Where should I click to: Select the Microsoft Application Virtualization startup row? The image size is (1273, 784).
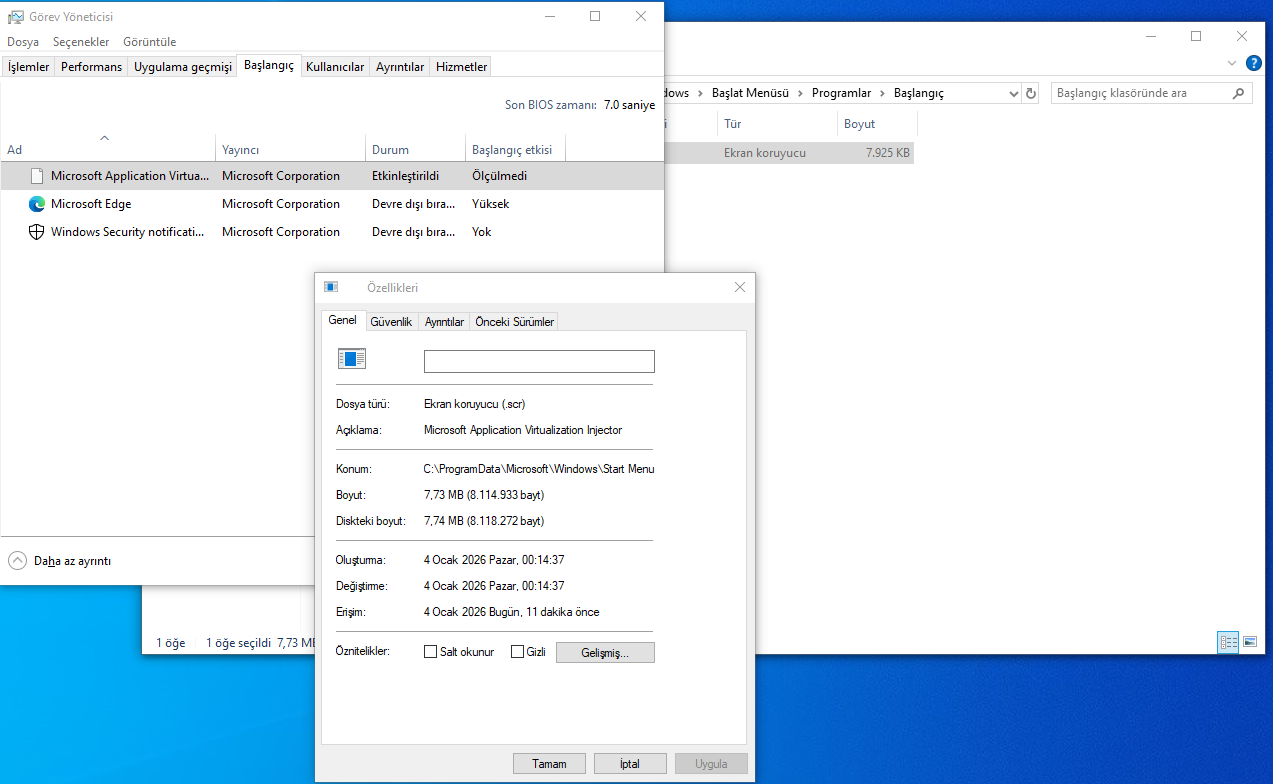pos(332,176)
